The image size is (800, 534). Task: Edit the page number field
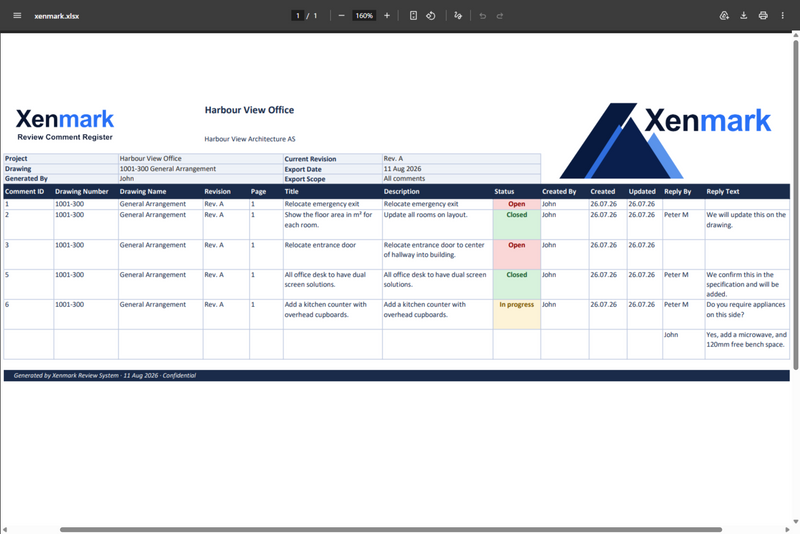297,15
